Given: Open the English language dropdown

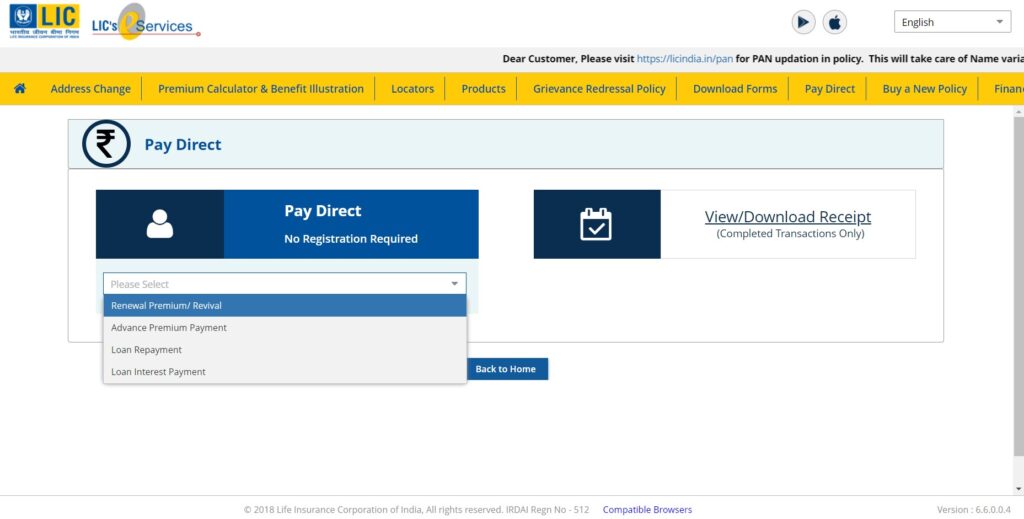Looking at the screenshot, I should click(952, 22).
